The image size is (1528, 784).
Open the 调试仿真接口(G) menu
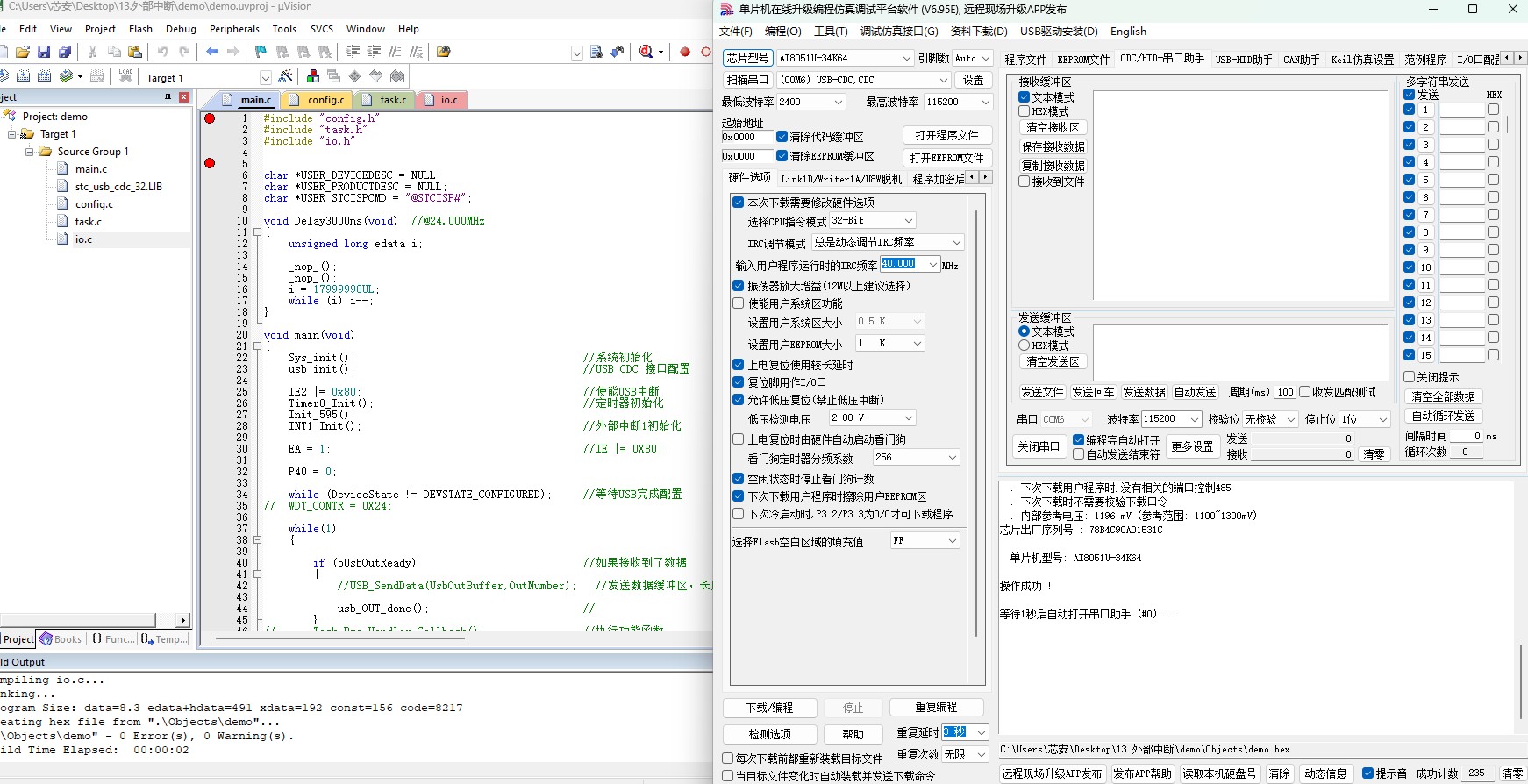[899, 32]
